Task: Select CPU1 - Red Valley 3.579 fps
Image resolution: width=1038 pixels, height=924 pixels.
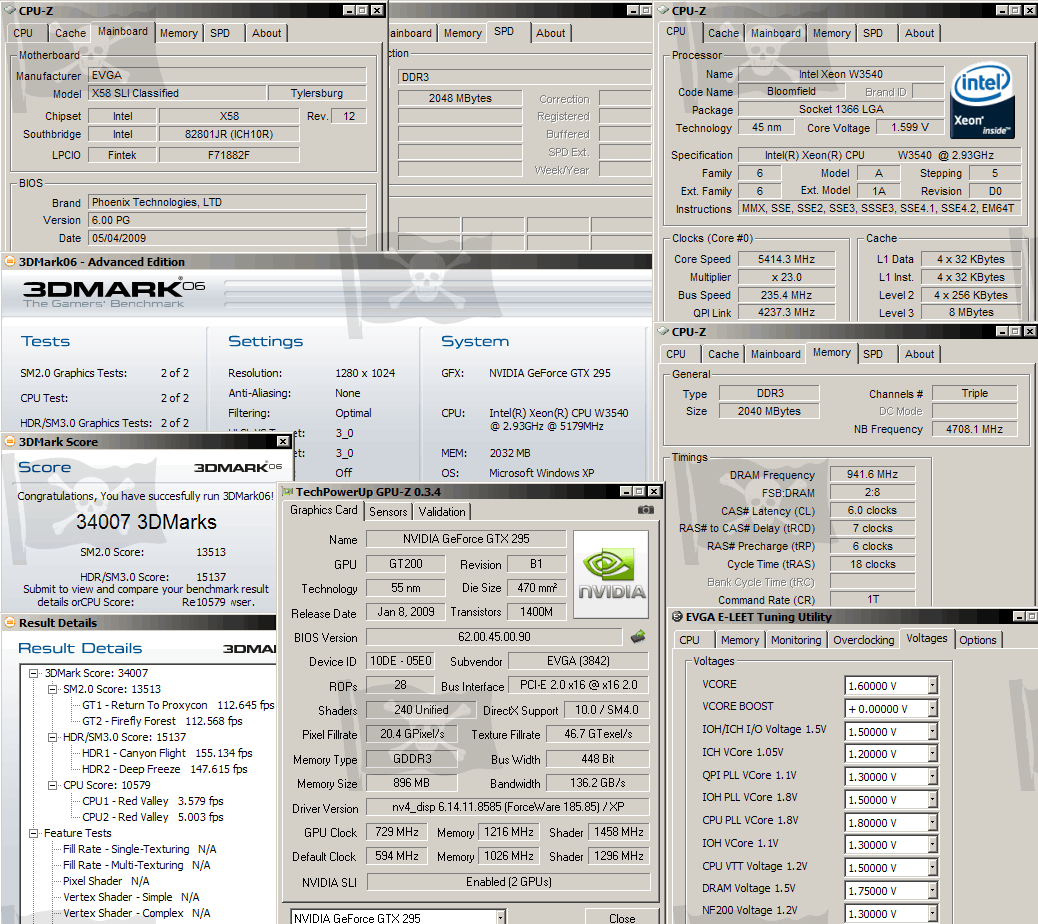Action: click(153, 801)
